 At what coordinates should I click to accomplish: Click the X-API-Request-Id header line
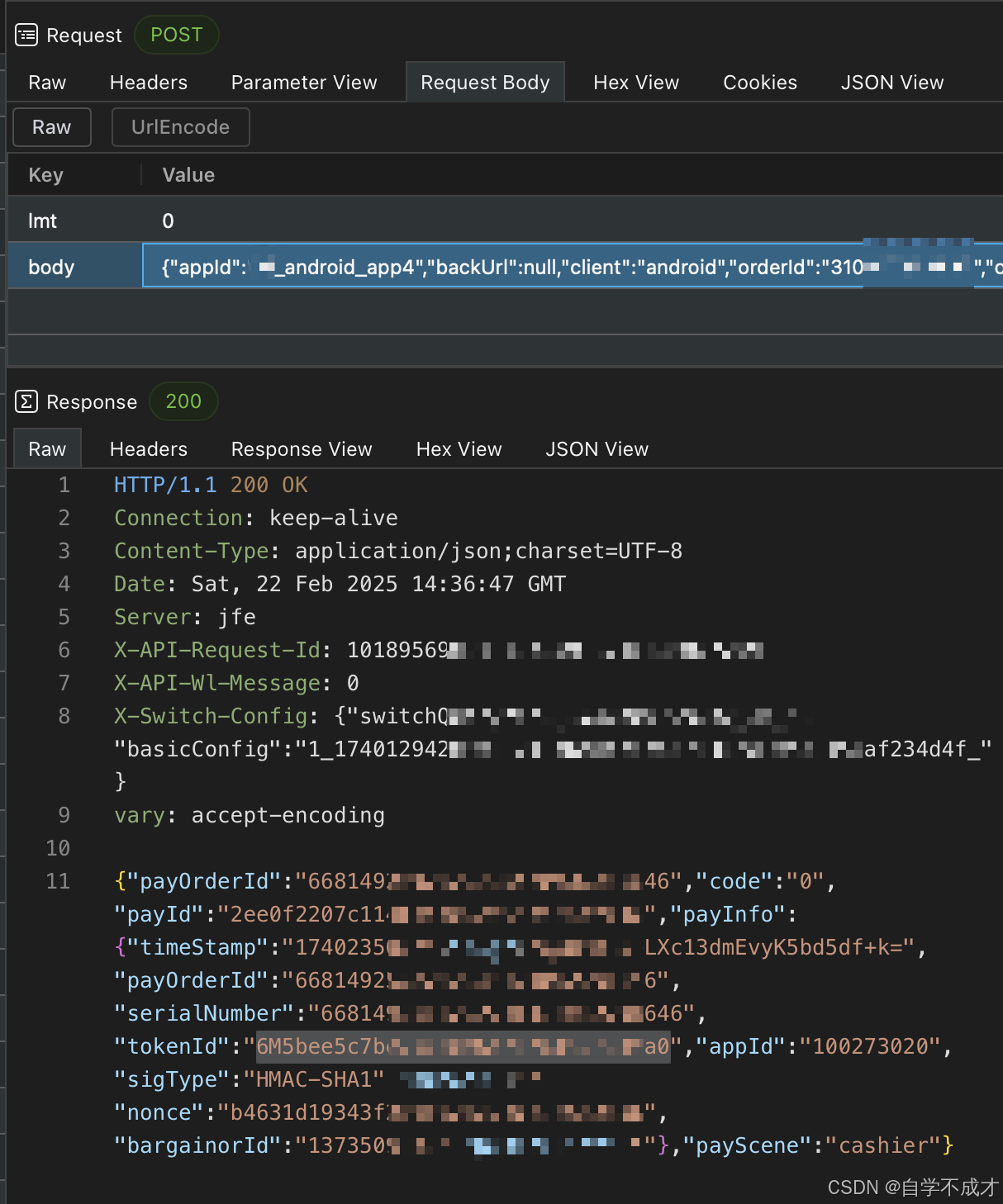point(439,650)
